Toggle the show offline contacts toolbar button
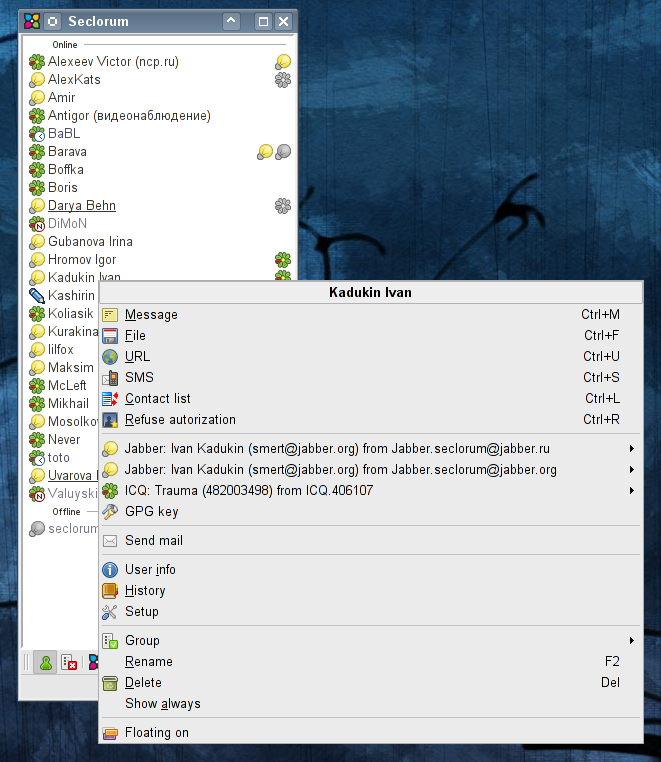Screen dimensions: 661x762 (x=69, y=662)
